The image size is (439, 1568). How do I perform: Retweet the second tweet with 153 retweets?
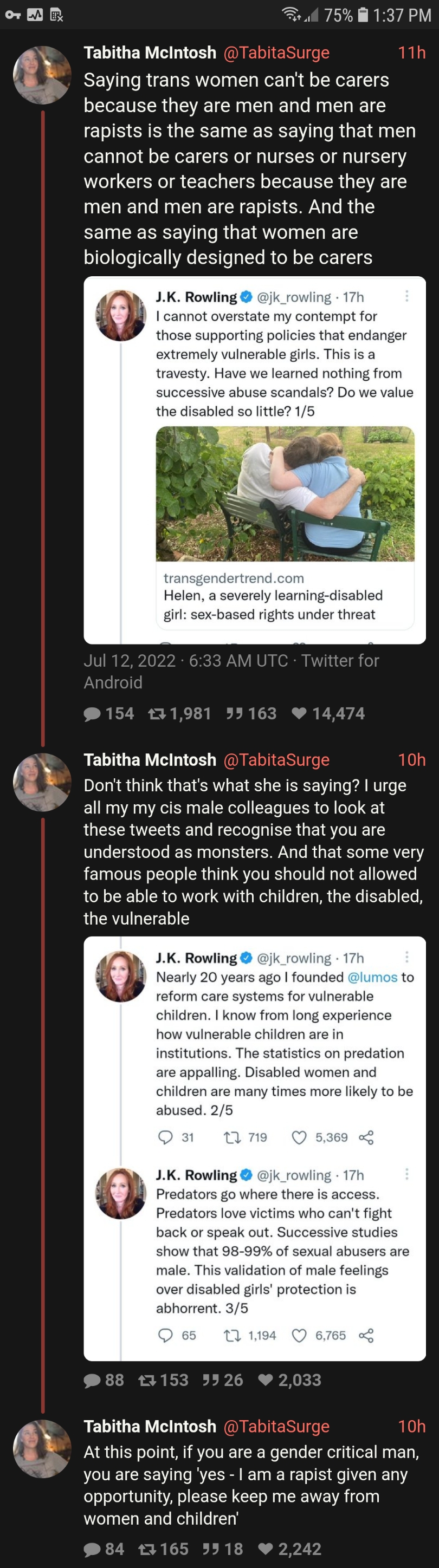147,1380
